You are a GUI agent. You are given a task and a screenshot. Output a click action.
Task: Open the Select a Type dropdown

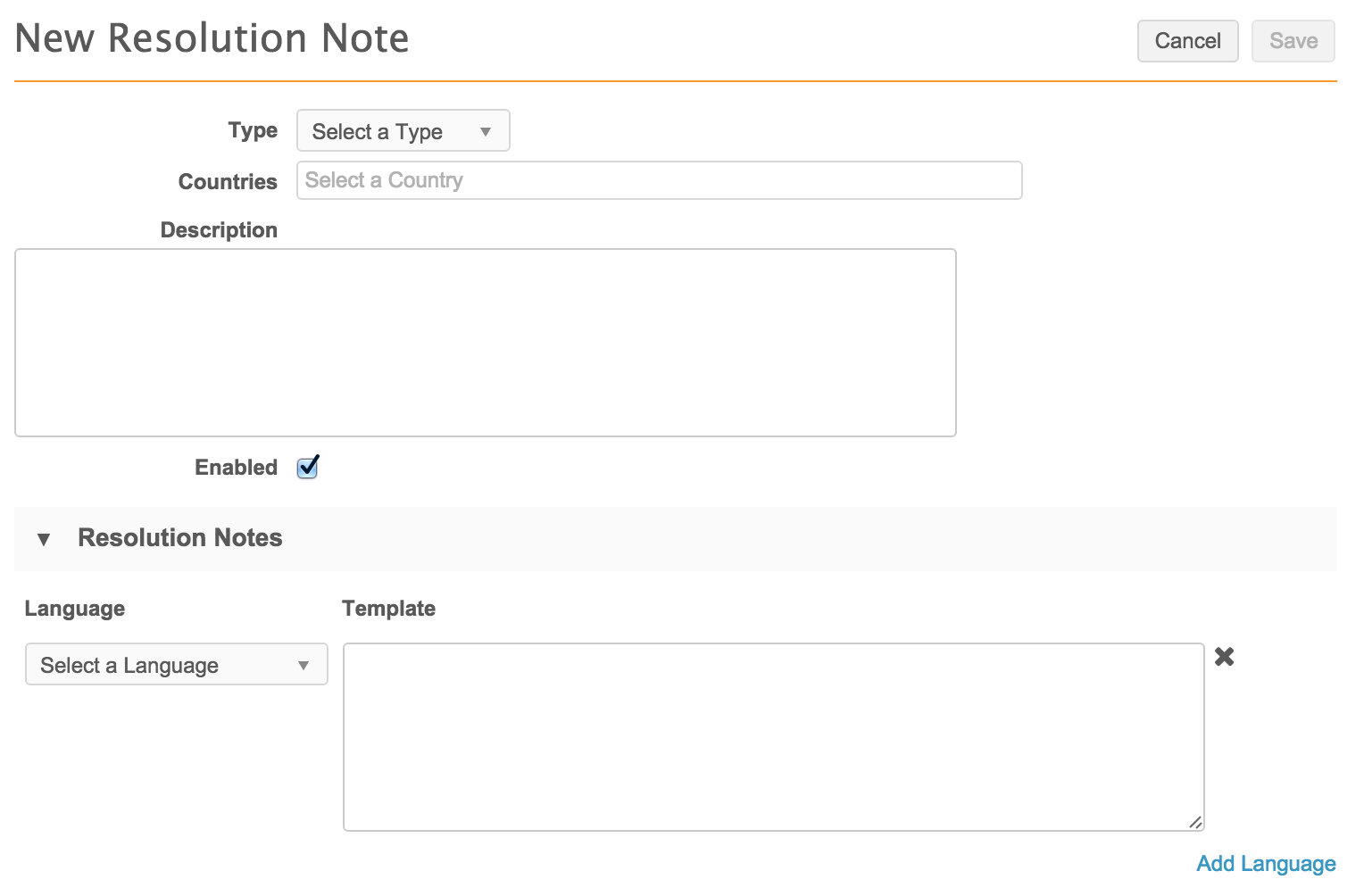click(403, 131)
